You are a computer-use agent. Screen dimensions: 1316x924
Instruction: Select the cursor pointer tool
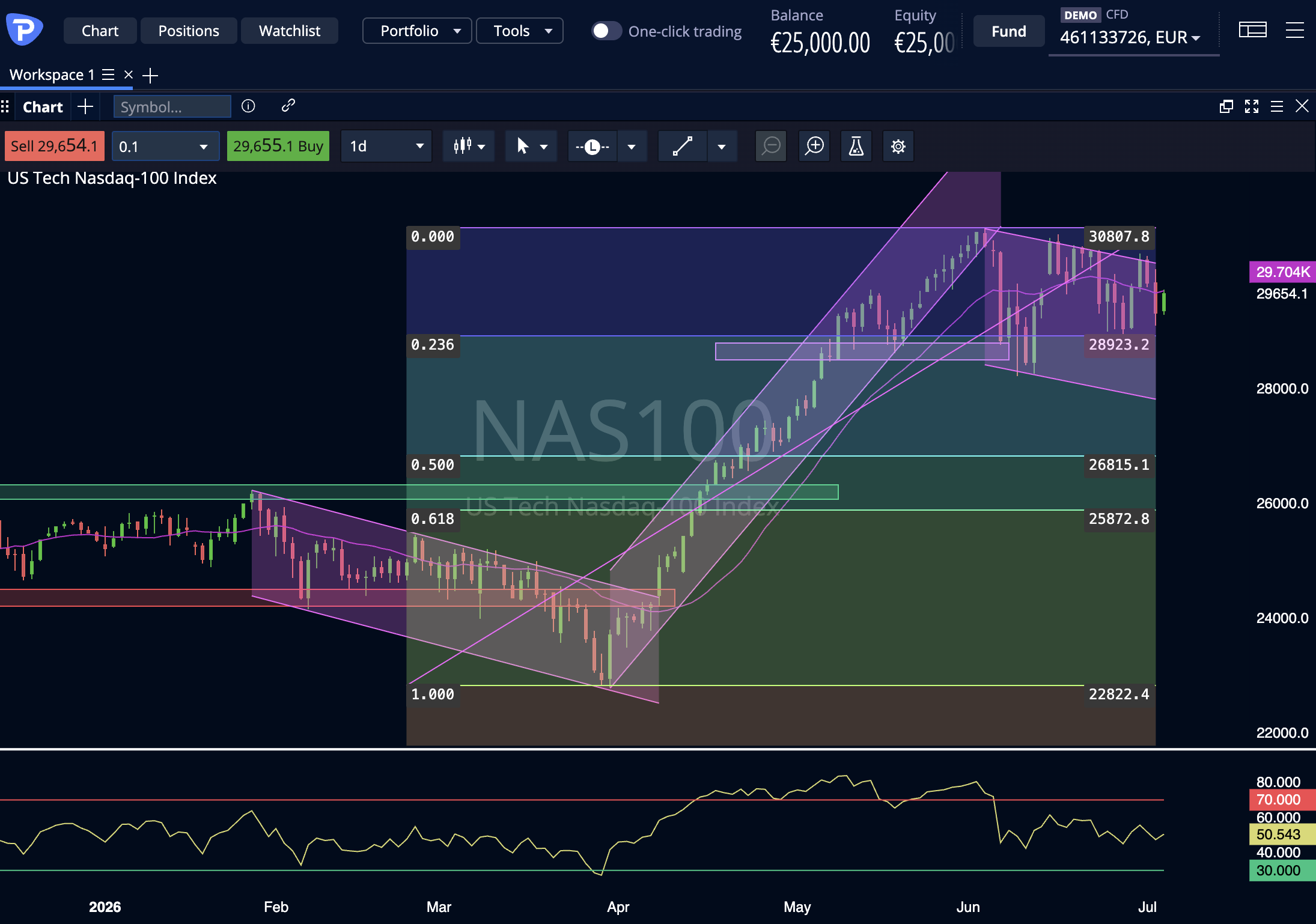pyautogui.click(x=522, y=146)
